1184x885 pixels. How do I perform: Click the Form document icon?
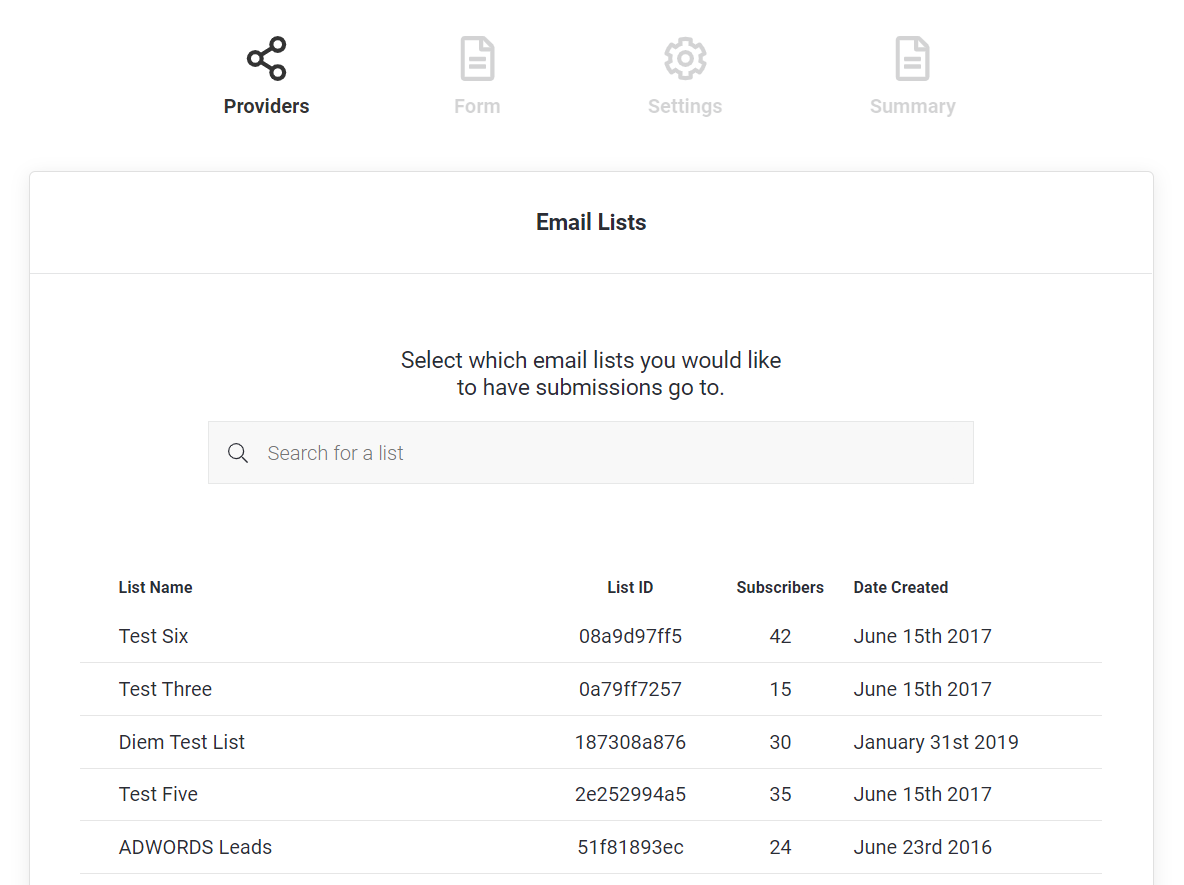[x=477, y=58]
